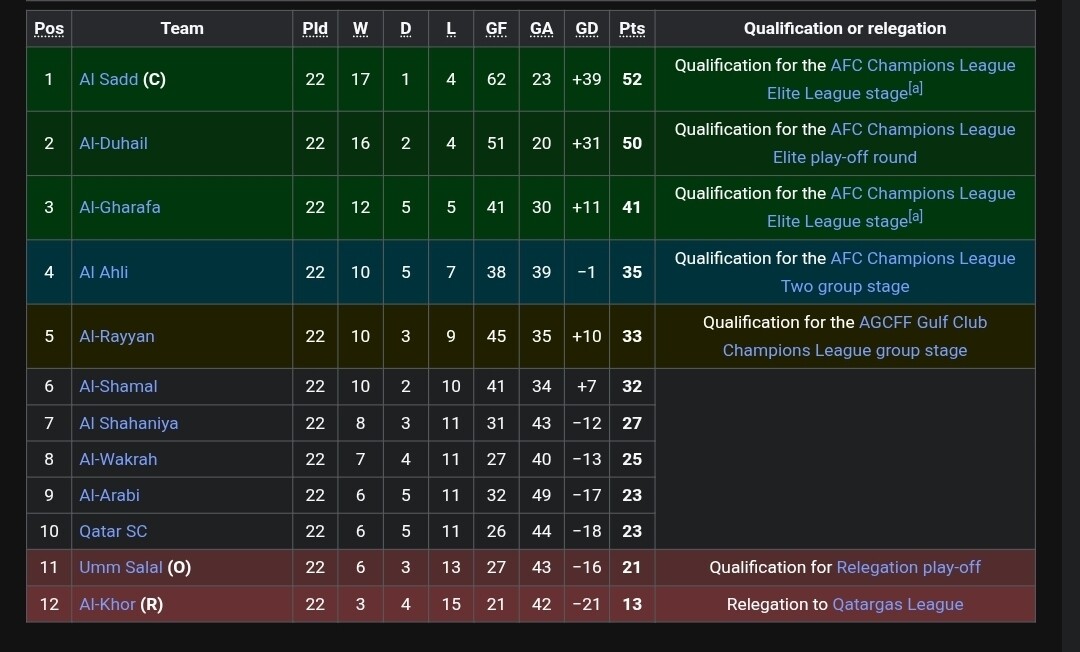Image resolution: width=1080 pixels, height=652 pixels.
Task: Select the Al-Shamal team link
Action: click(118, 386)
